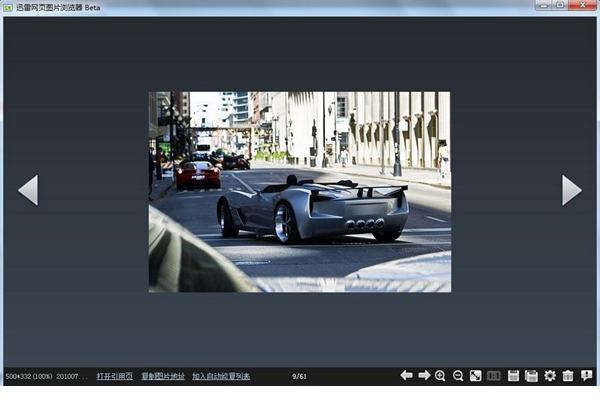Delete the image using the trash icon

click(568, 376)
